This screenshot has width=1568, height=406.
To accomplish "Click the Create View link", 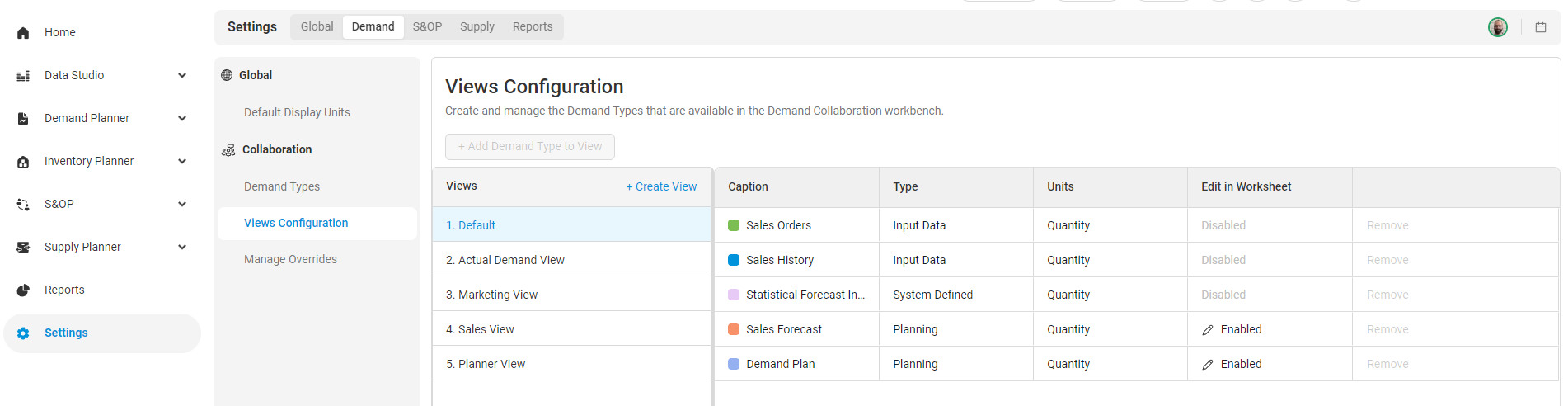I will point(661,186).
